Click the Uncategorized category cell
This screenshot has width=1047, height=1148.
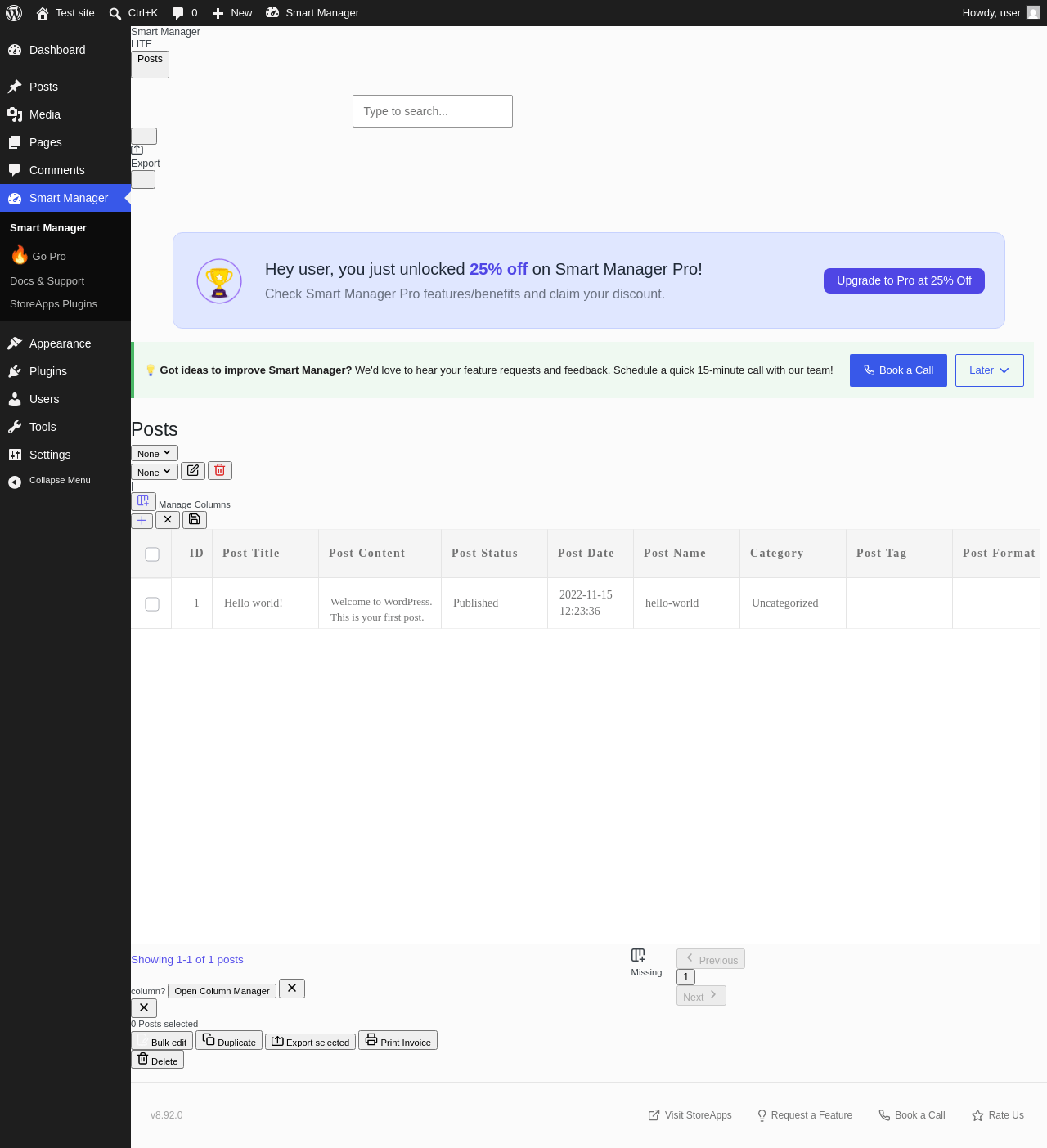click(x=793, y=603)
